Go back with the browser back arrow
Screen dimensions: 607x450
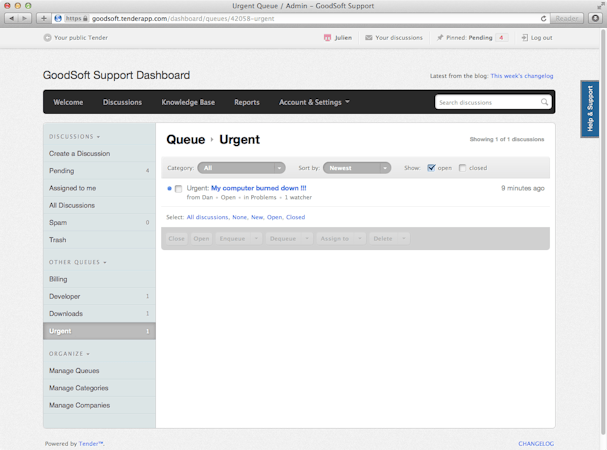(12, 18)
